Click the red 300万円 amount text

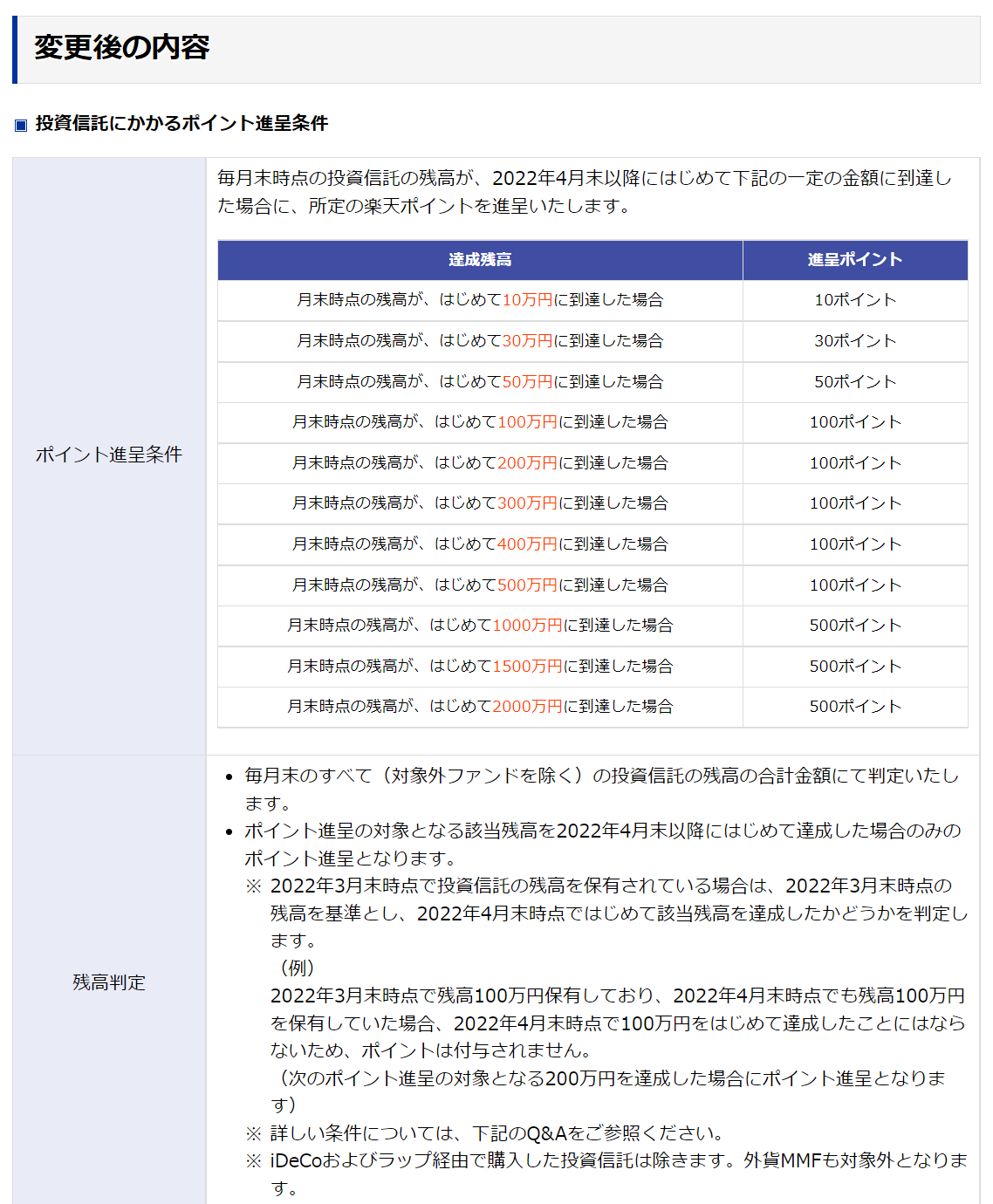tap(527, 503)
